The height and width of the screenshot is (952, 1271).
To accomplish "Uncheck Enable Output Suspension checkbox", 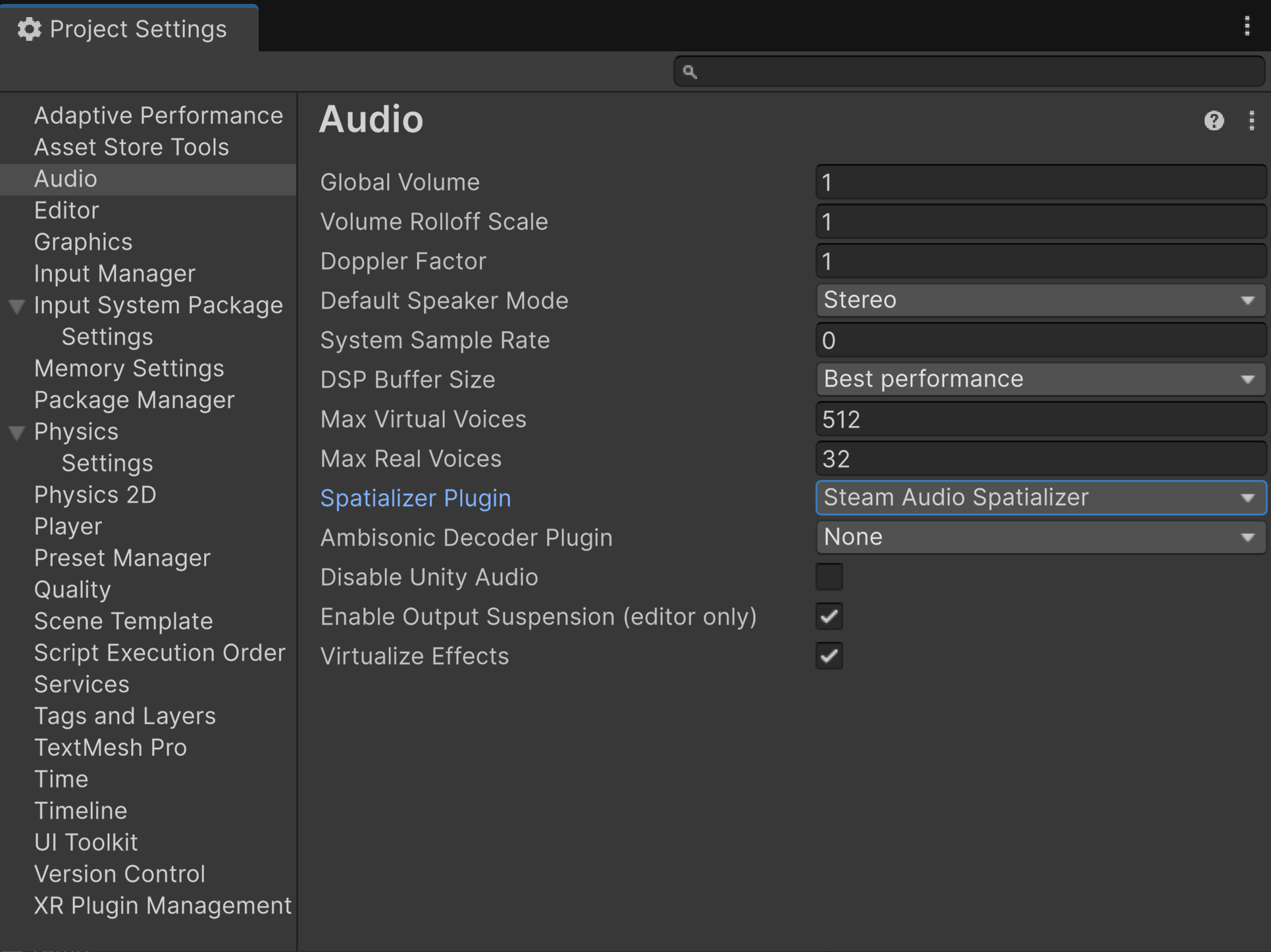I will 829,616.
